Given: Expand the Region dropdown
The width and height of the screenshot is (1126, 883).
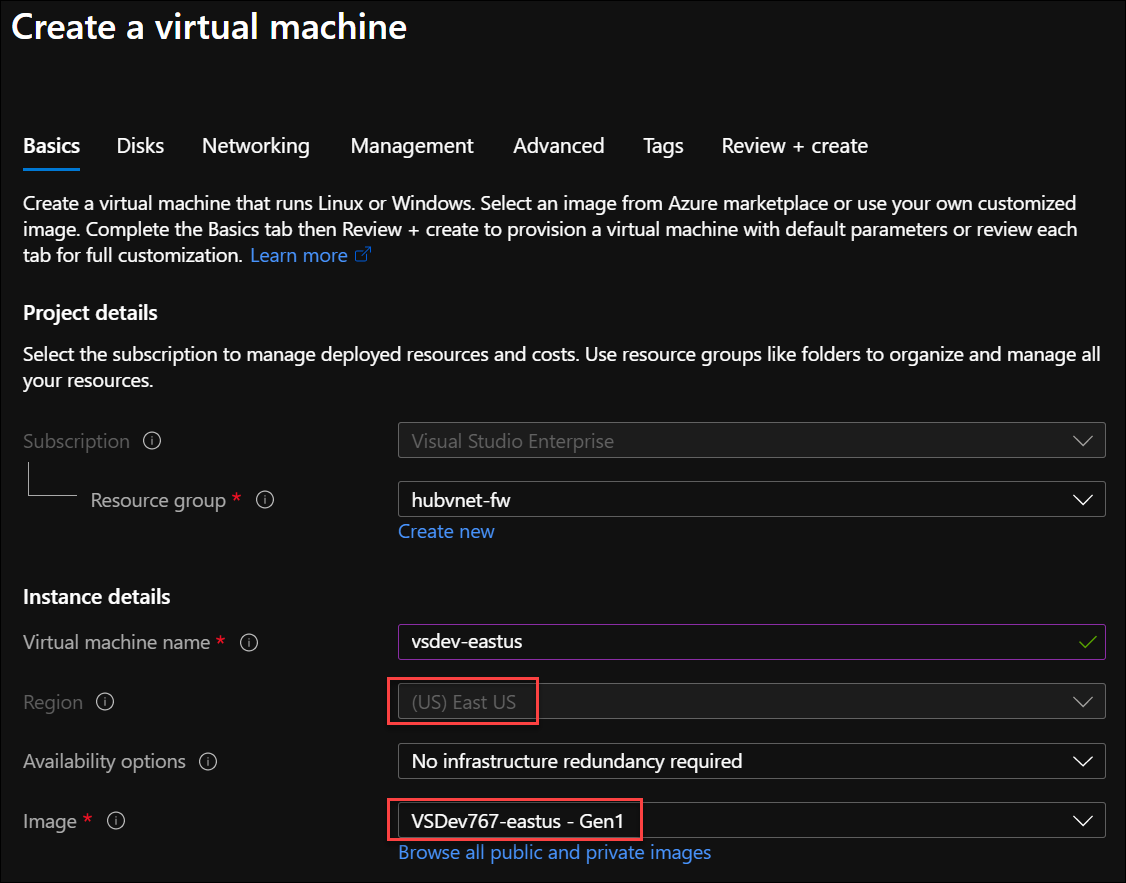Looking at the screenshot, I should click(751, 702).
